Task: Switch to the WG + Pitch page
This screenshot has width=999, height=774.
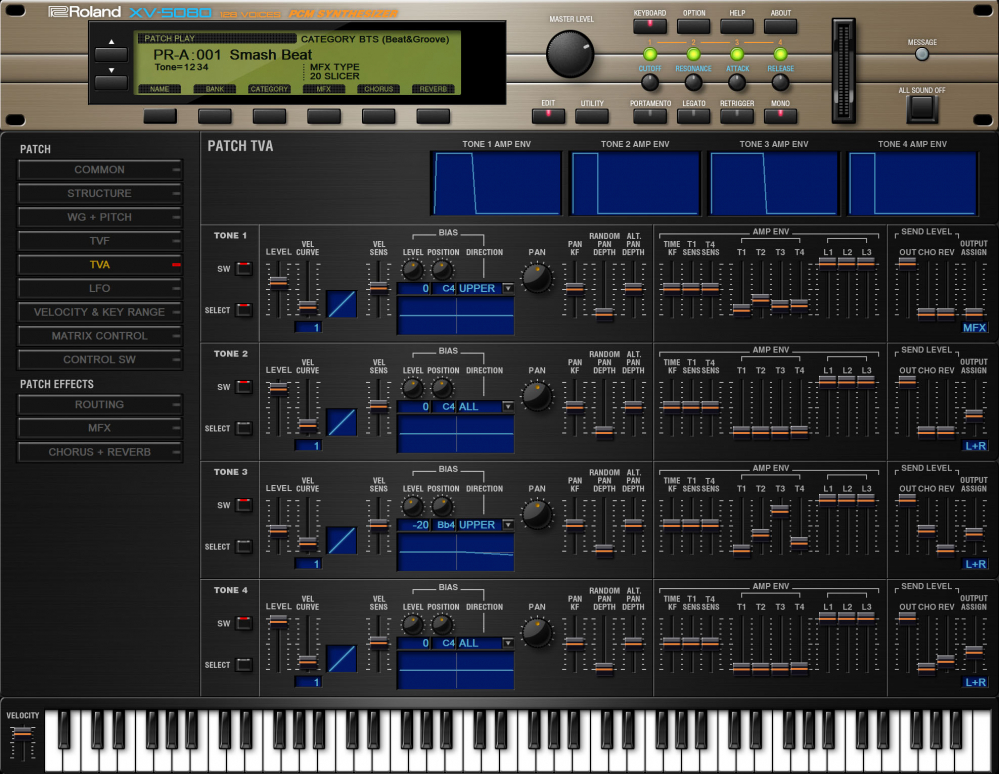Action: tap(99, 217)
